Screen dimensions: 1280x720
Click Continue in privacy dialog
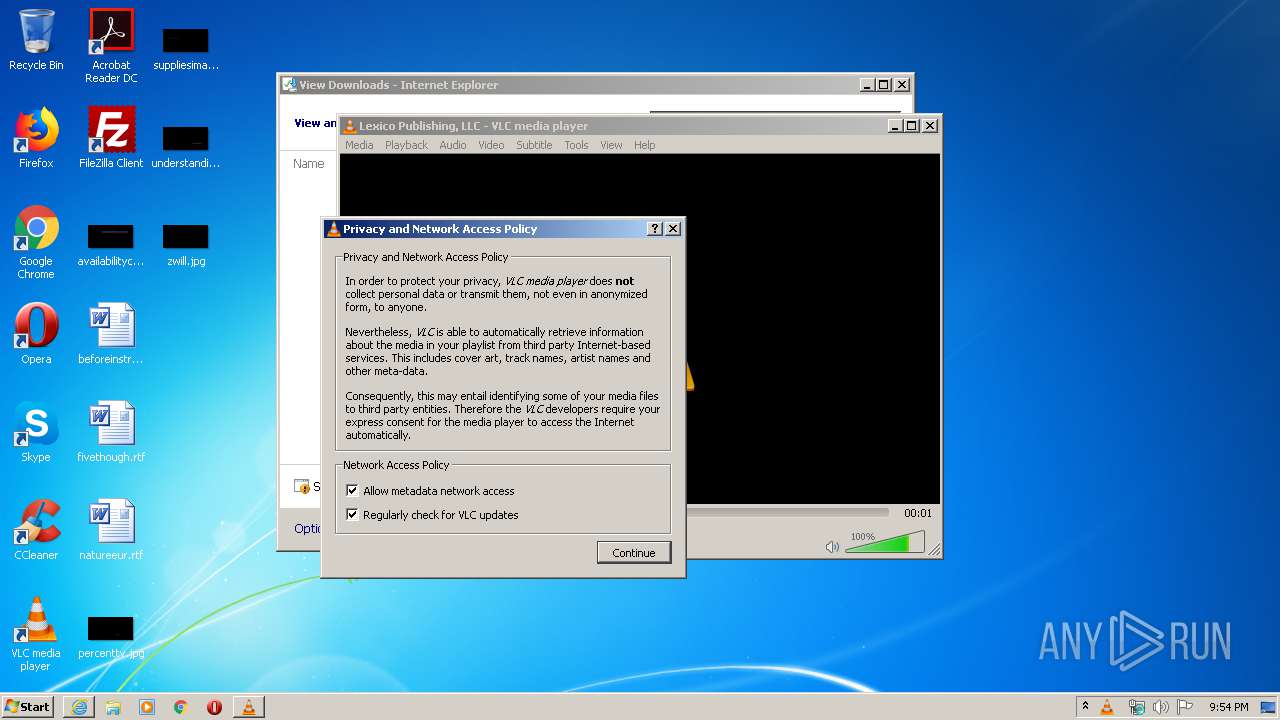(x=634, y=553)
